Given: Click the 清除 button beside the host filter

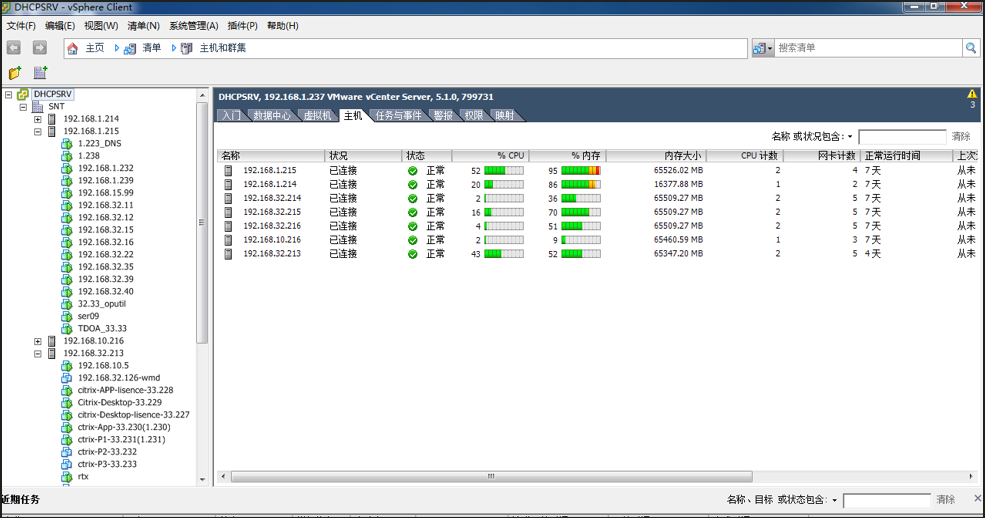Looking at the screenshot, I should pos(960,137).
